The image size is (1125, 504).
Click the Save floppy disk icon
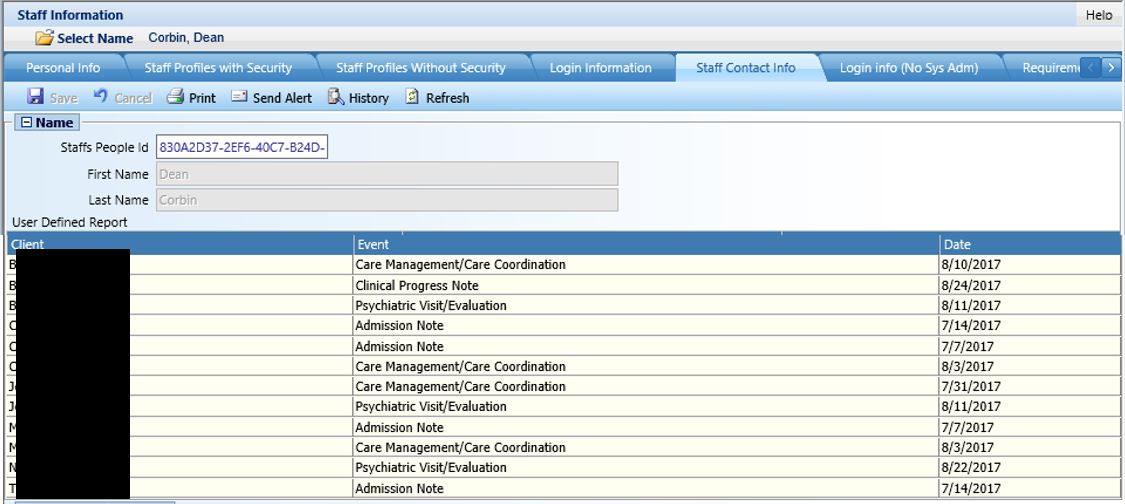click(36, 96)
